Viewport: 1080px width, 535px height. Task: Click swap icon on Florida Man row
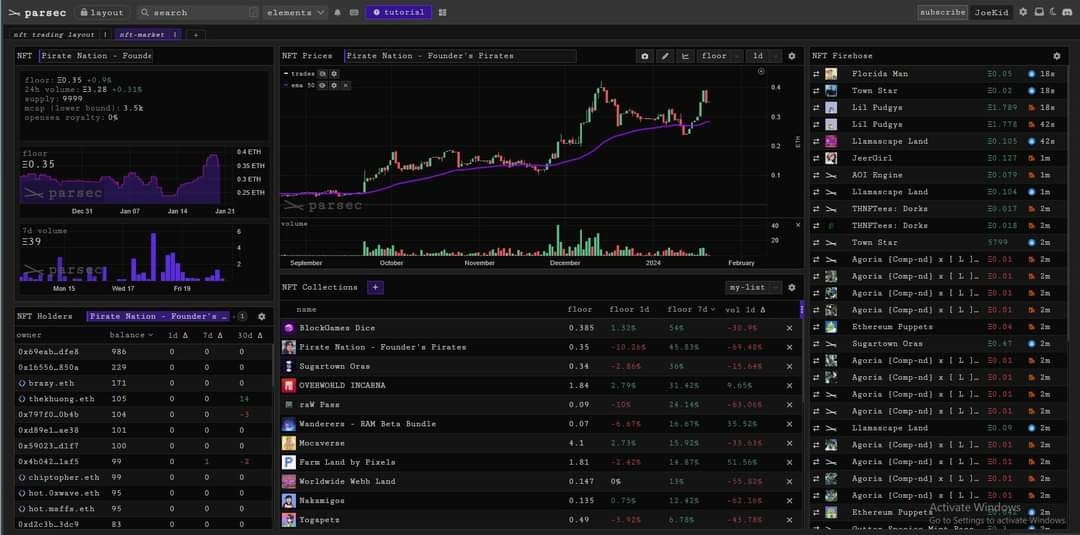(816, 74)
